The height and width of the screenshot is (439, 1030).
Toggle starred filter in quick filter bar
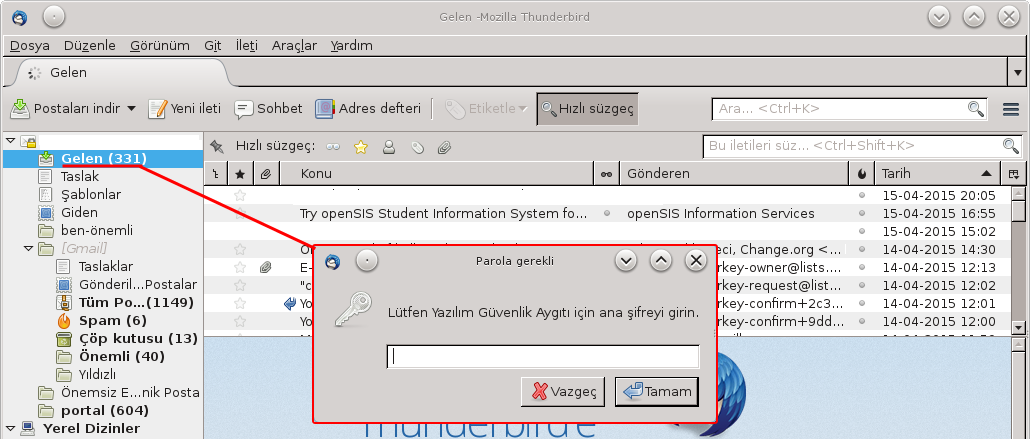click(361, 147)
